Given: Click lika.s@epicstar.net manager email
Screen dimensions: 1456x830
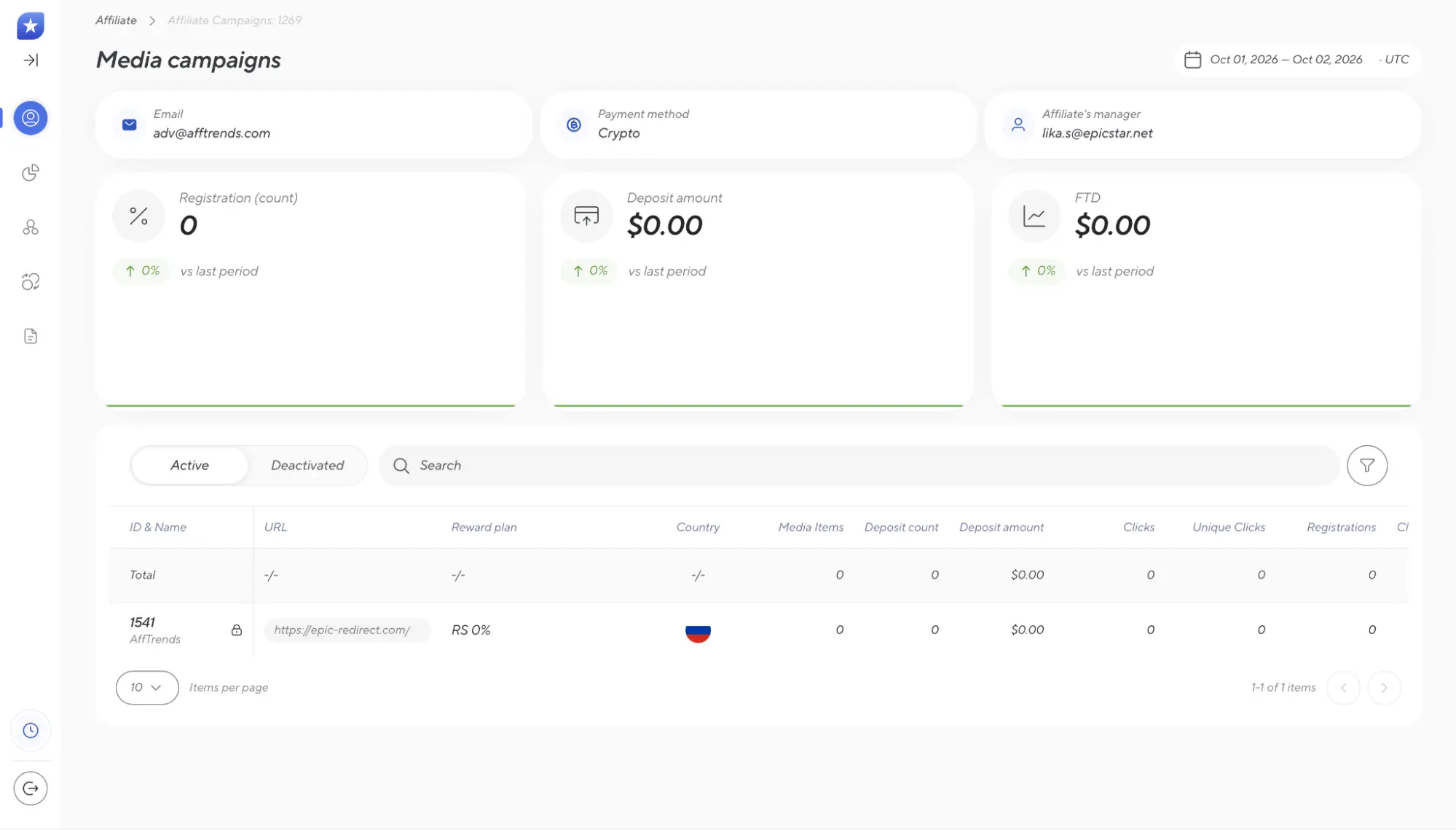Looking at the screenshot, I should pos(1097,133).
